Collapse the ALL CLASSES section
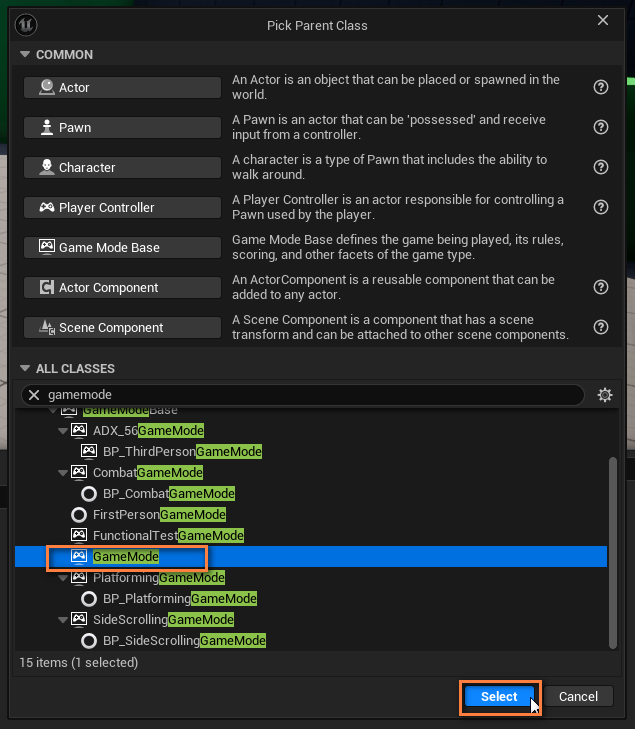Screen dimensions: 635x729 point(25,368)
